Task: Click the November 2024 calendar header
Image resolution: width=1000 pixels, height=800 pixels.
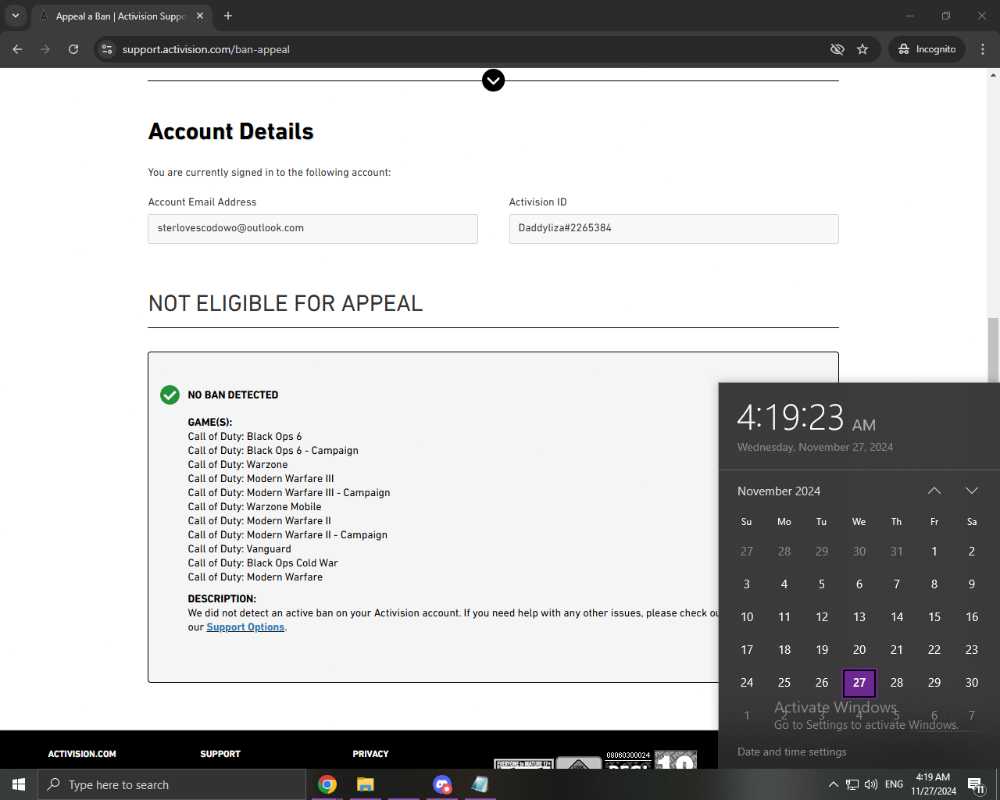Action: click(x=779, y=491)
